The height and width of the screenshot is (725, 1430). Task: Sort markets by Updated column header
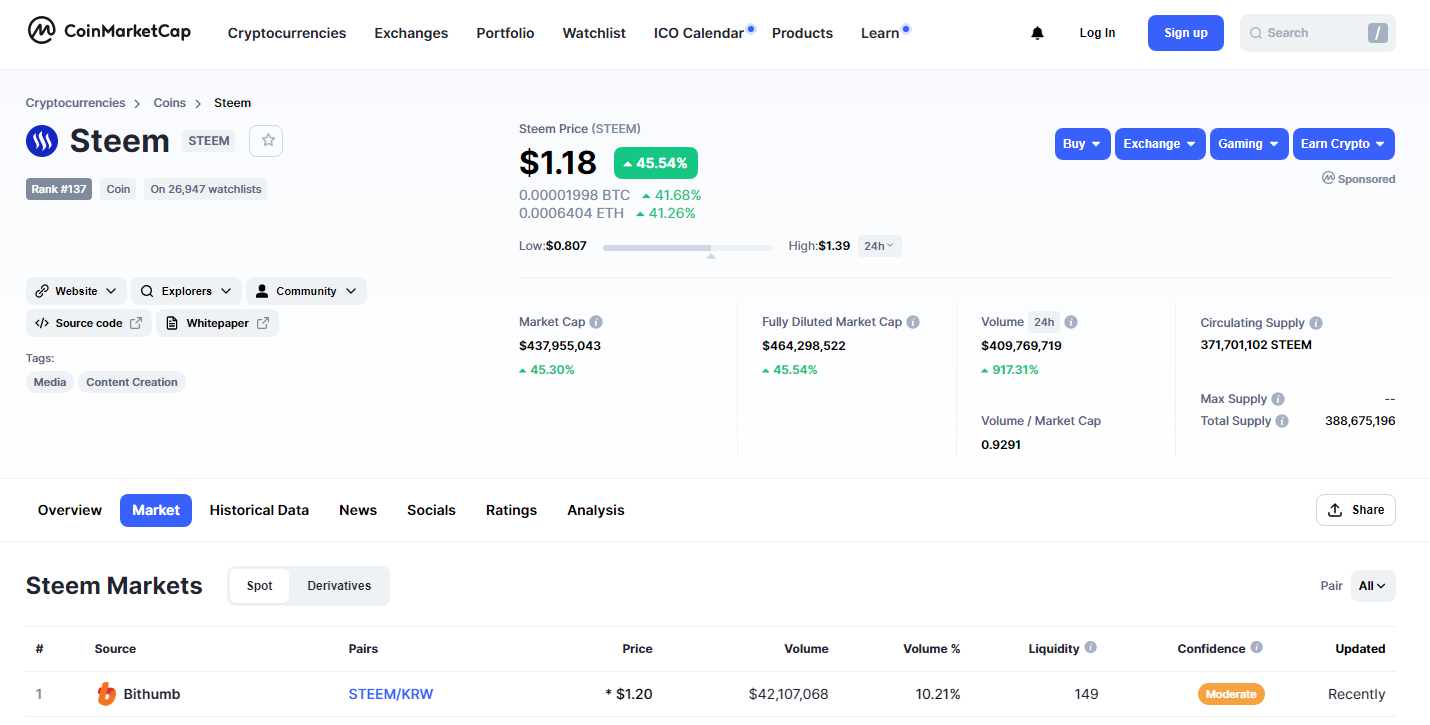click(x=1360, y=649)
